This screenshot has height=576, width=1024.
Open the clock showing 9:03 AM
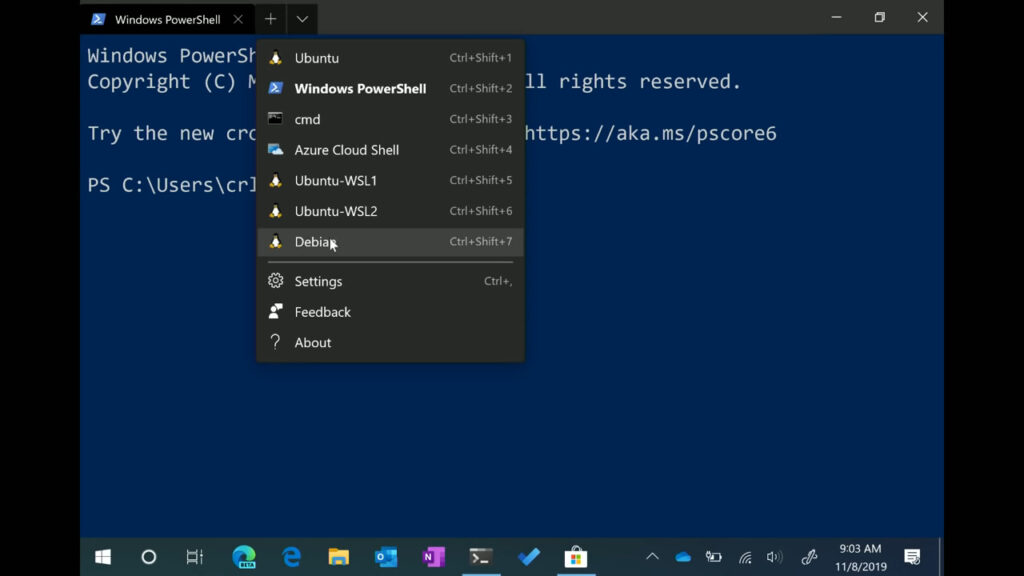[x=861, y=557]
